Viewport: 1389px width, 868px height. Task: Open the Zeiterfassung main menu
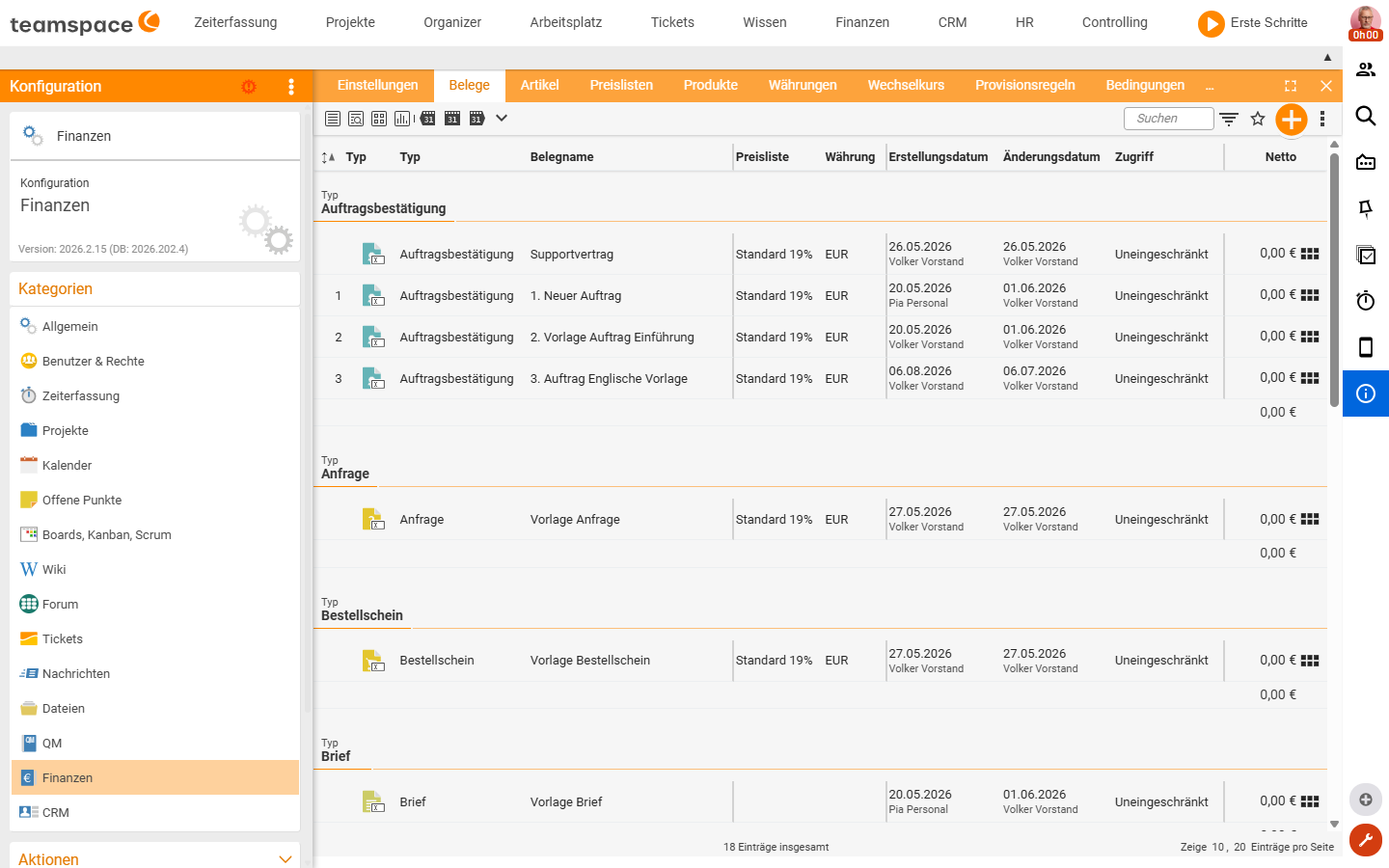[x=235, y=22]
